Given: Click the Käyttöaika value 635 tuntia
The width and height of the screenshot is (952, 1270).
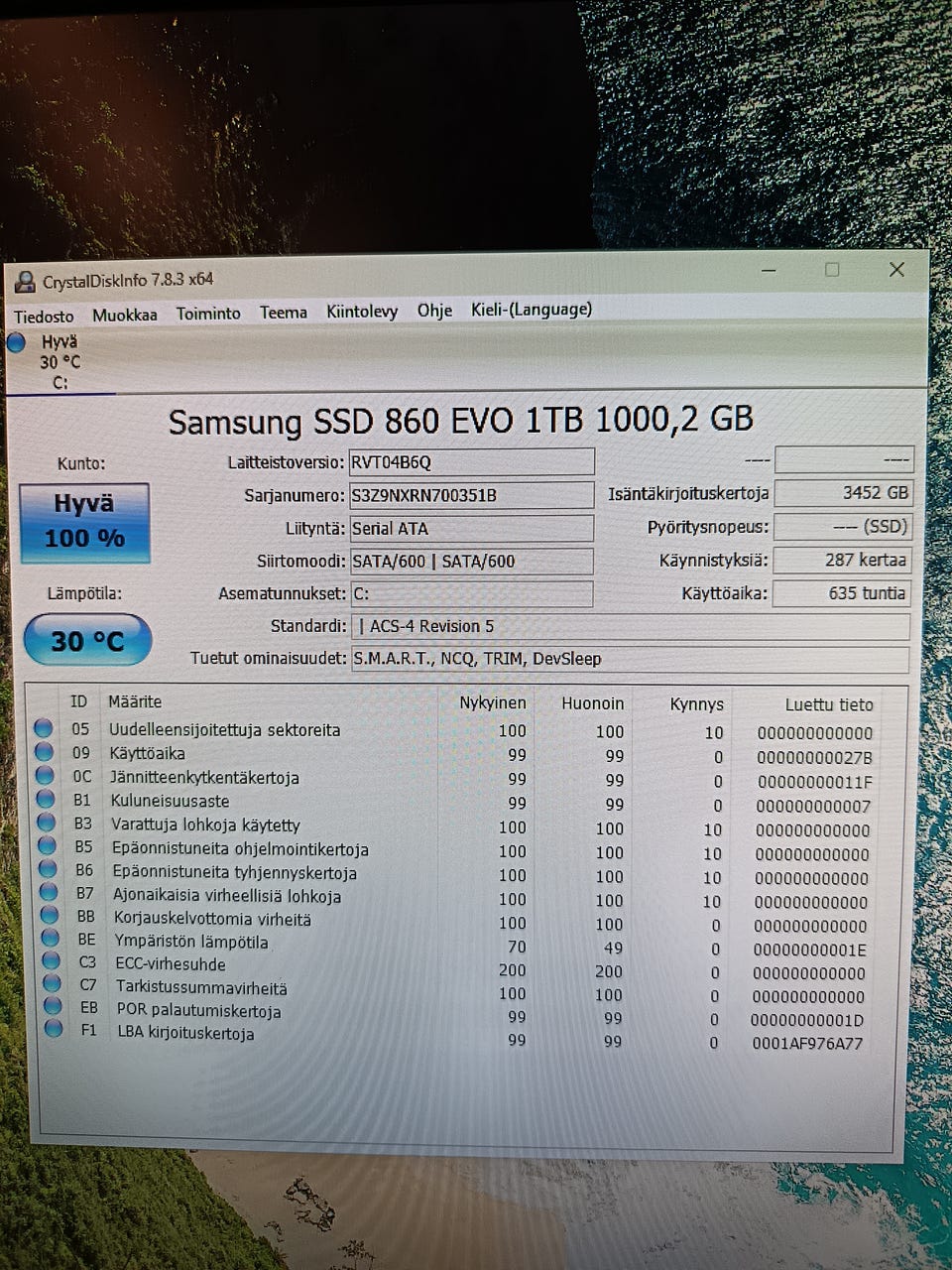Looking at the screenshot, I should [841, 593].
